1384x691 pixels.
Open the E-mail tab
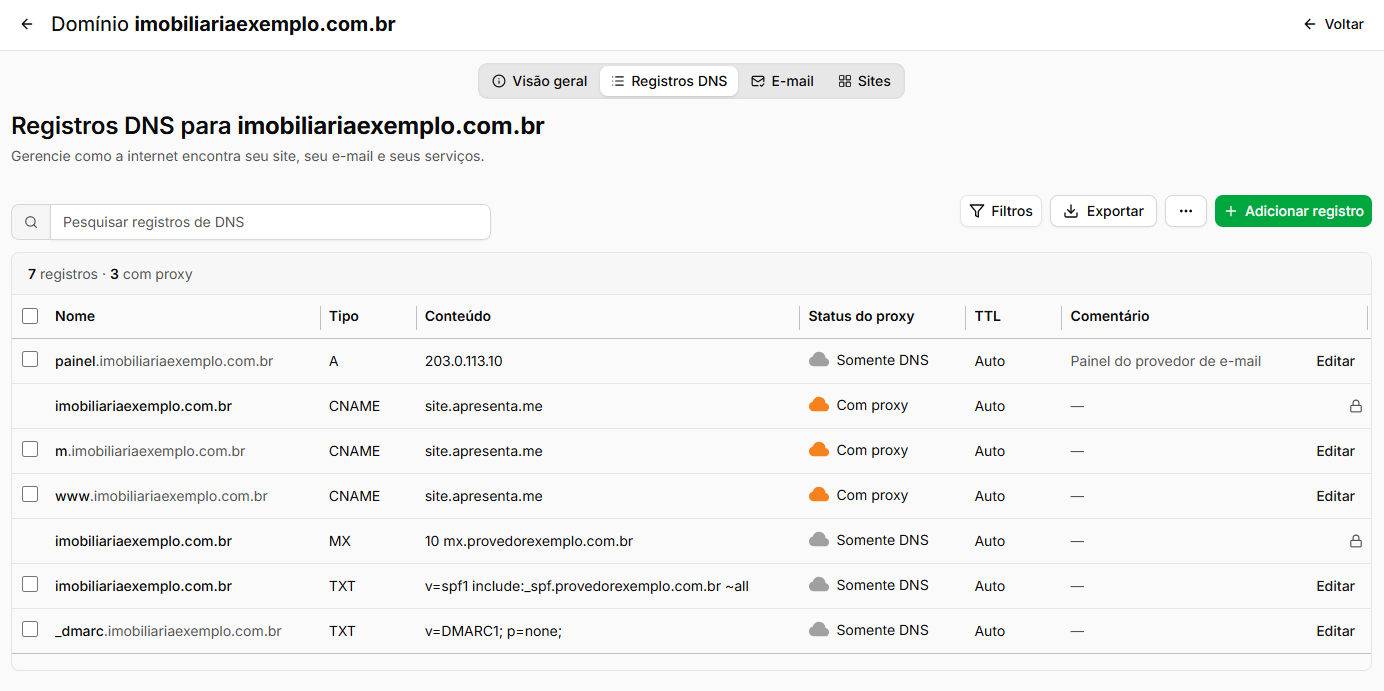point(783,81)
